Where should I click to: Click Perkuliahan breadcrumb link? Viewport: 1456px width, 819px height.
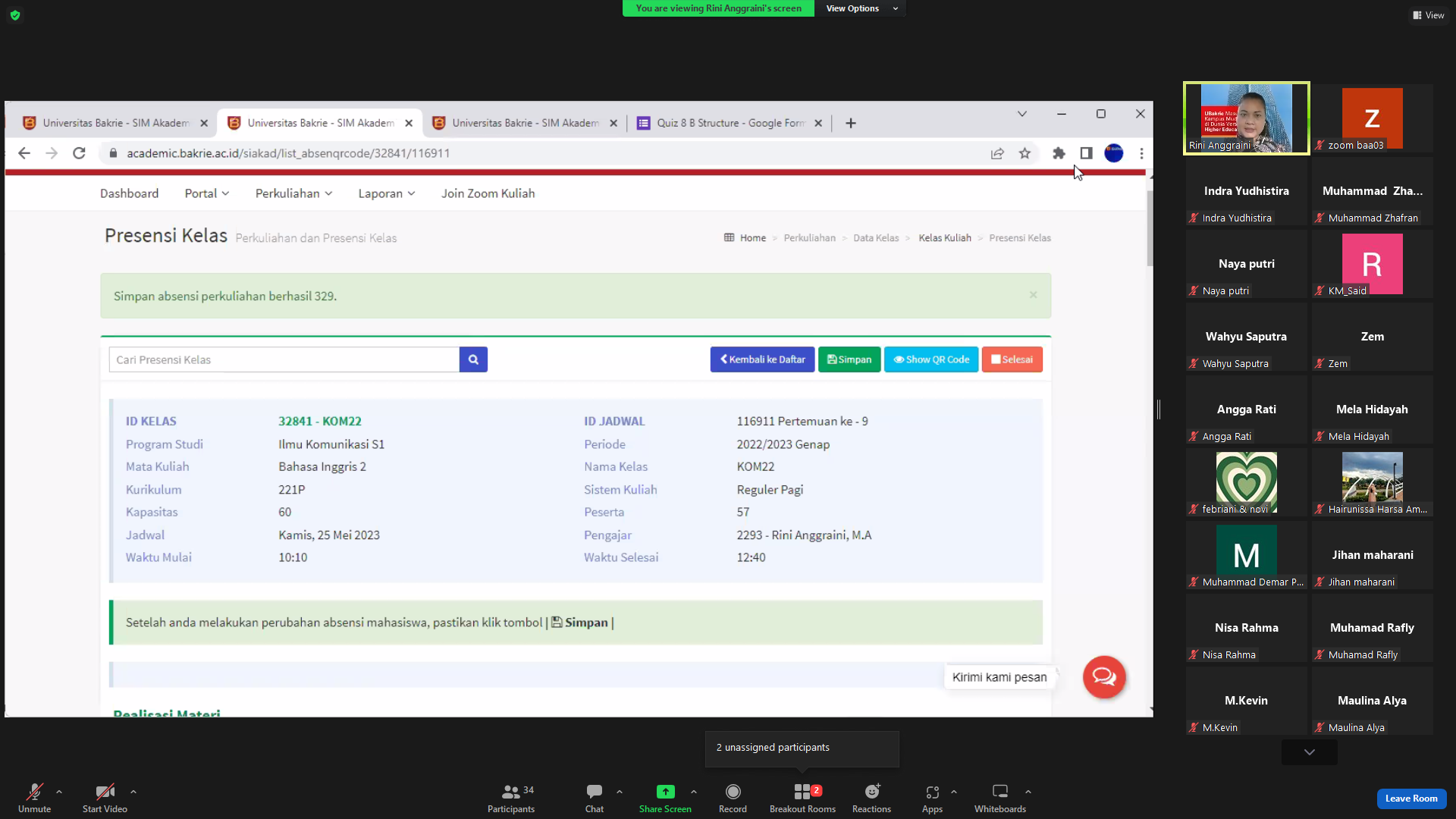coord(810,238)
